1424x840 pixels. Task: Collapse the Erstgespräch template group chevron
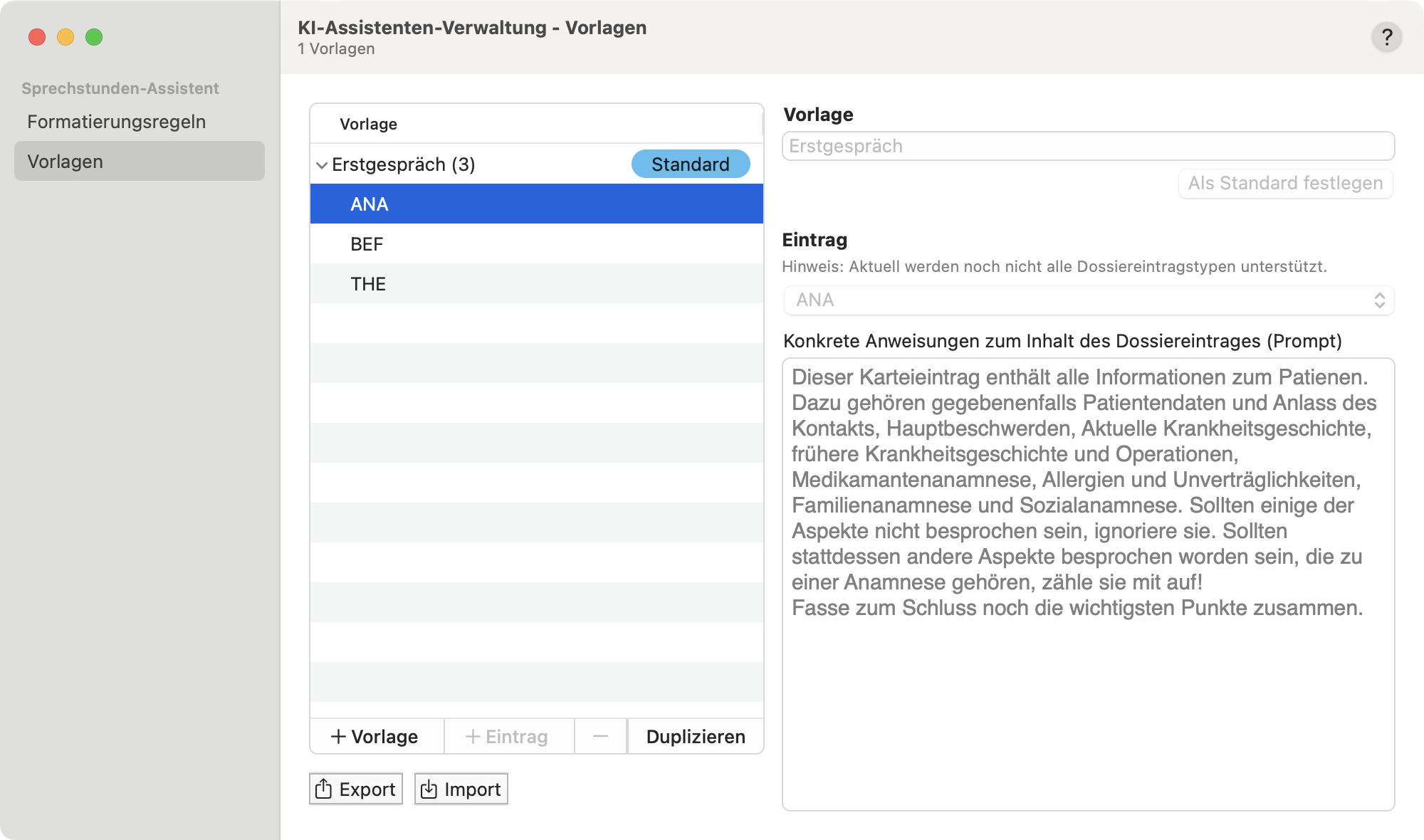tap(322, 165)
